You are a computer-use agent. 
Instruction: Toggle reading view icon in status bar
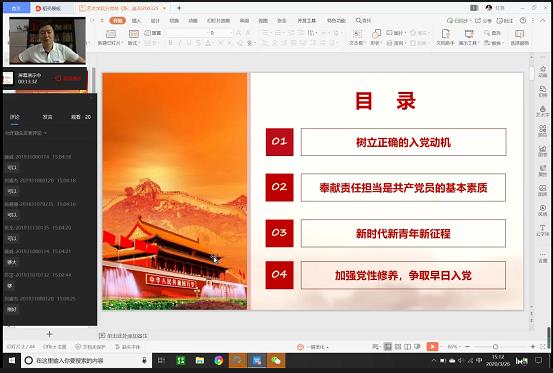(407, 347)
